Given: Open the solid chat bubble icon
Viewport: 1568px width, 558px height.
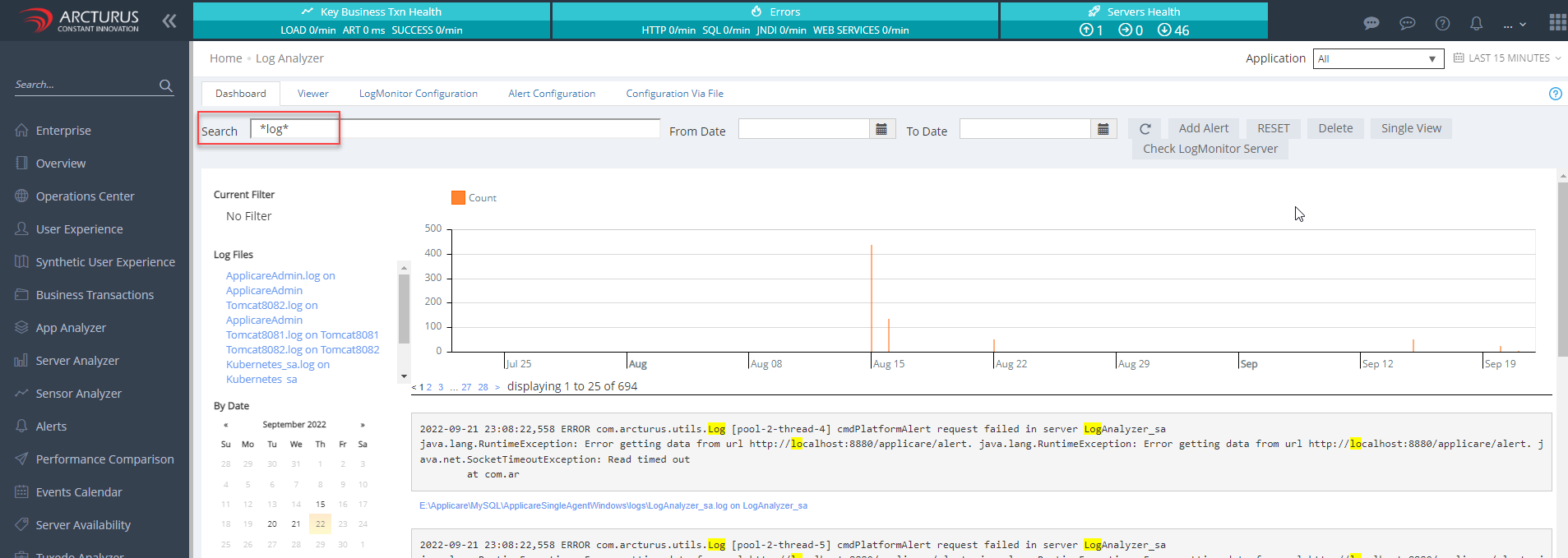Looking at the screenshot, I should point(1371,23).
